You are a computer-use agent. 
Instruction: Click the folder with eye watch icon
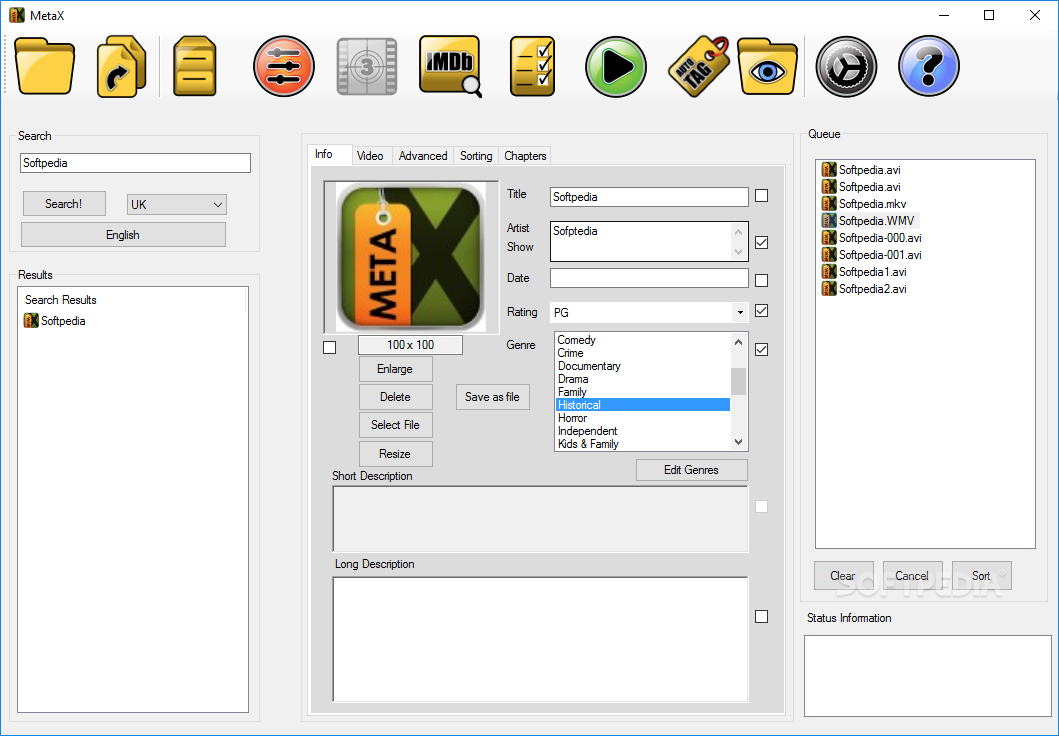click(767, 67)
